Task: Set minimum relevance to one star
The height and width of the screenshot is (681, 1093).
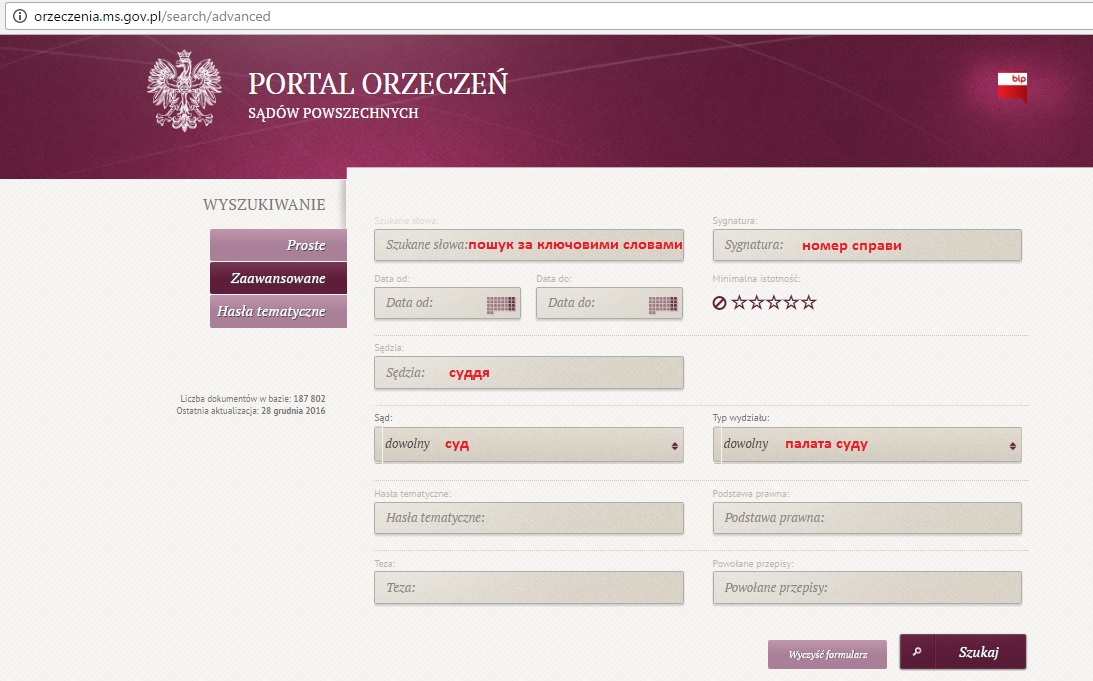Action: pos(741,303)
